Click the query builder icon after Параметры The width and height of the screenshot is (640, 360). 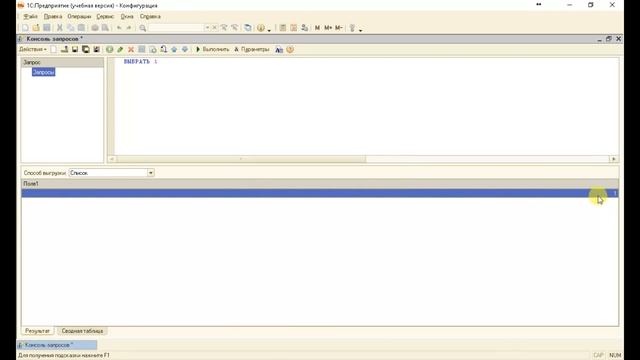tap(279, 49)
